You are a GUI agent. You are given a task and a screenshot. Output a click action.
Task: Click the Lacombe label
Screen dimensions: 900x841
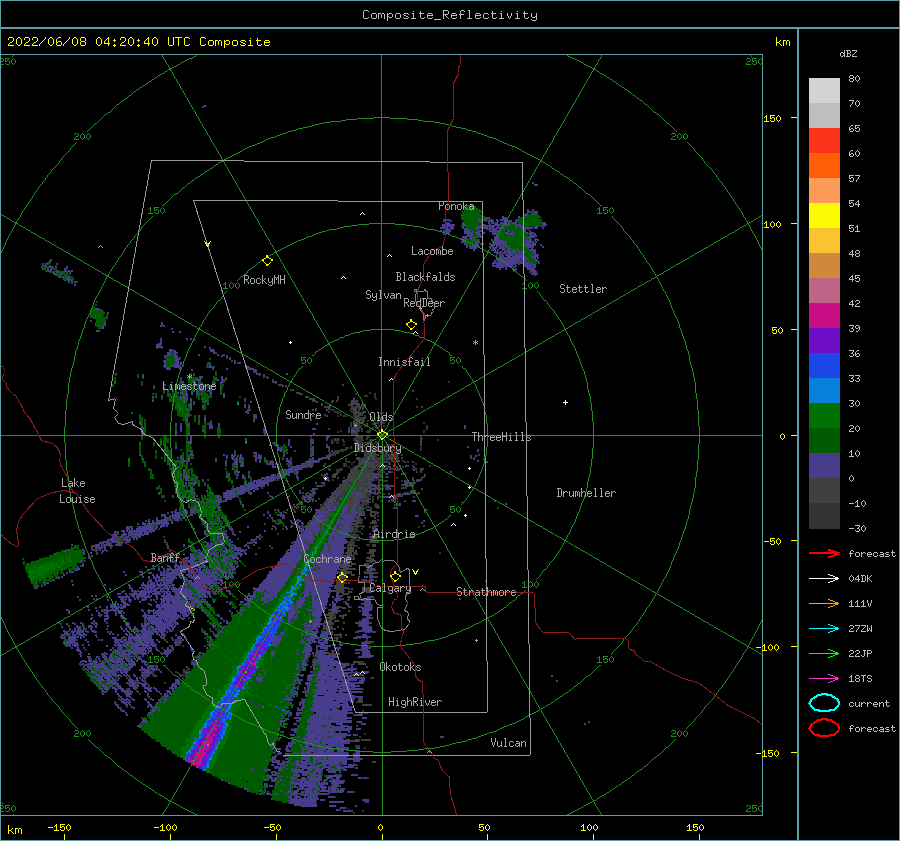pyautogui.click(x=432, y=251)
